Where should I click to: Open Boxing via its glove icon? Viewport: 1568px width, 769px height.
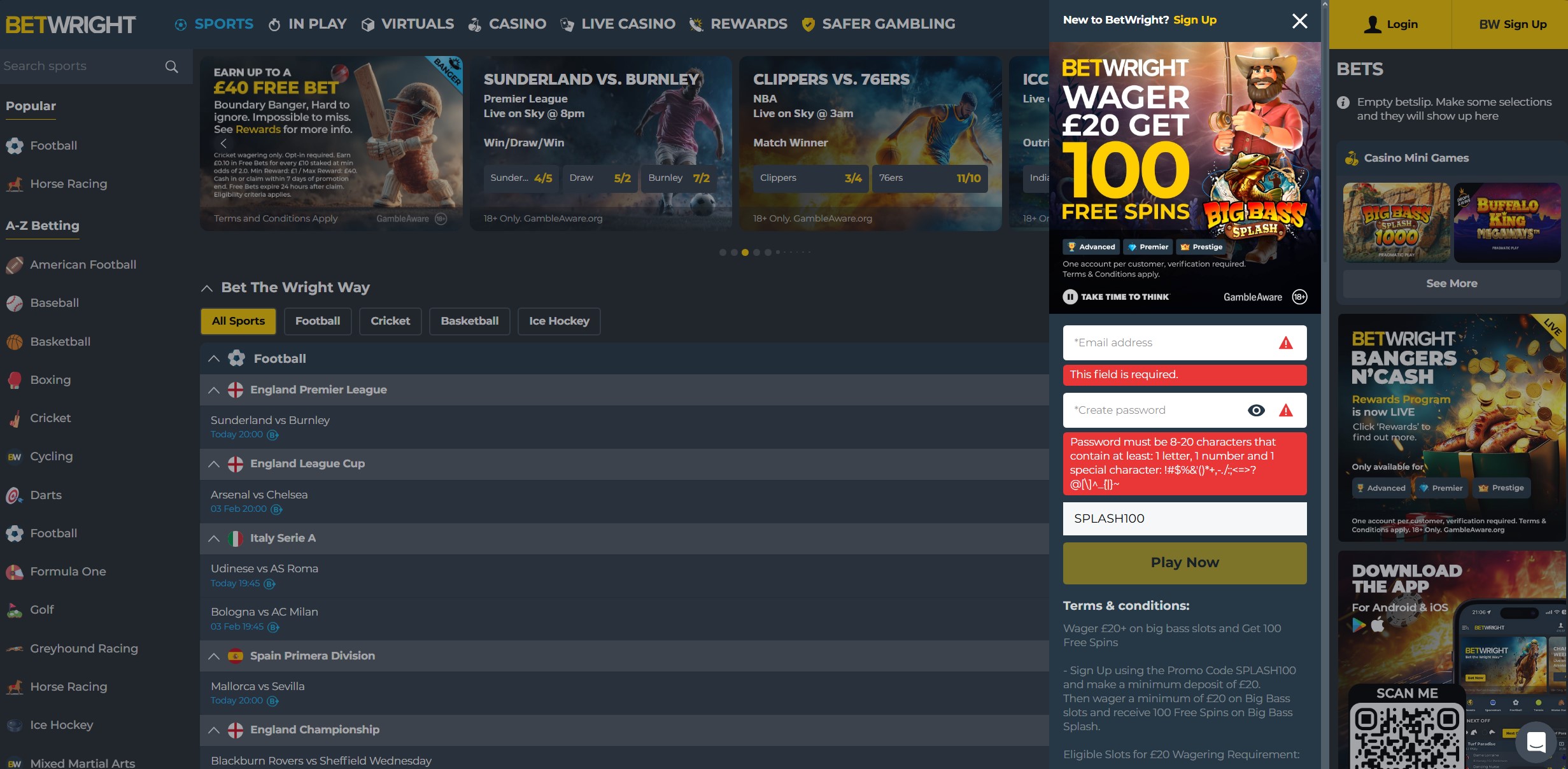pyautogui.click(x=15, y=380)
